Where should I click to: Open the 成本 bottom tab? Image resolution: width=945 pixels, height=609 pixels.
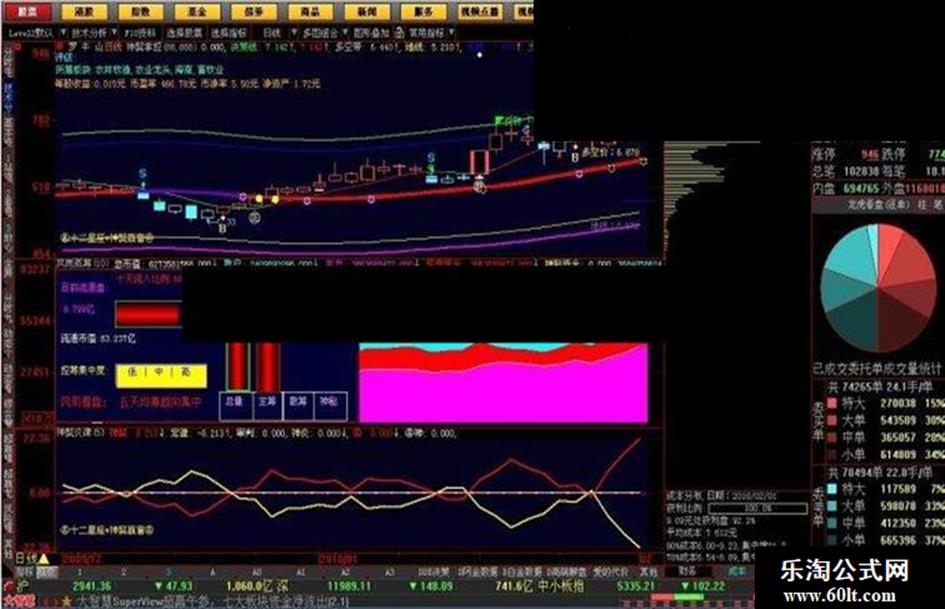coord(736,570)
